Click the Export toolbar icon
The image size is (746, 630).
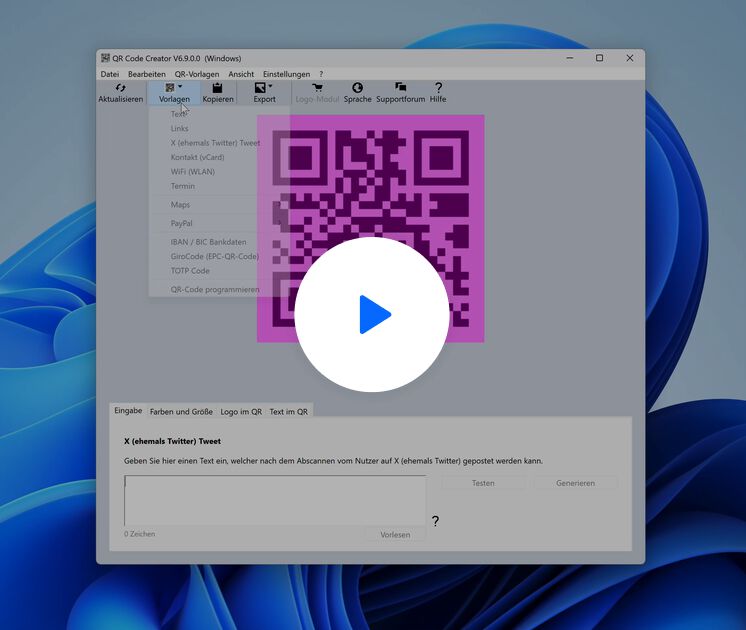[260, 88]
